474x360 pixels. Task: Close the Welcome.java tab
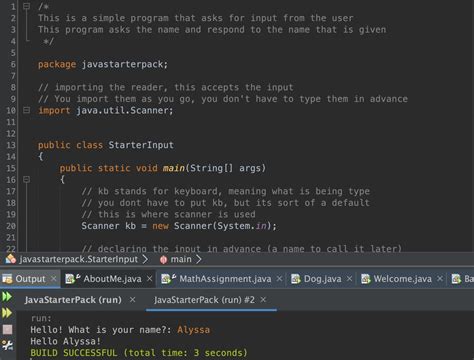[x=440, y=278]
